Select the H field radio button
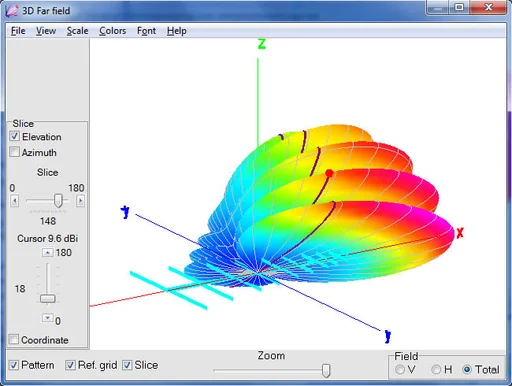The height and width of the screenshot is (386, 512). click(x=436, y=369)
